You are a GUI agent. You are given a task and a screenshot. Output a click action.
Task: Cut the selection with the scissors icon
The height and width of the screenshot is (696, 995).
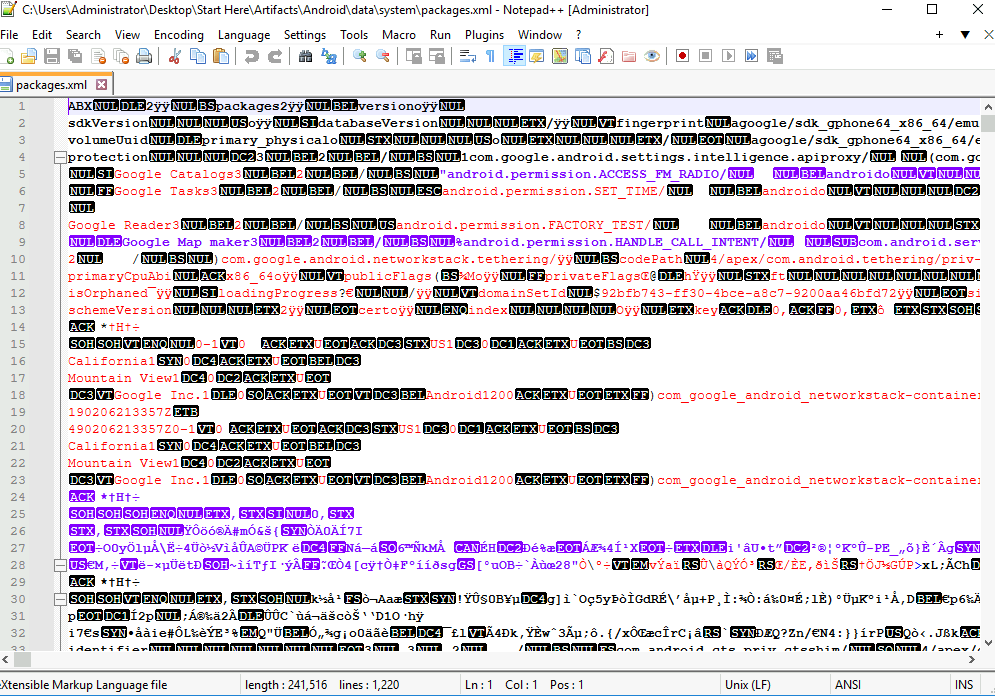click(175, 56)
